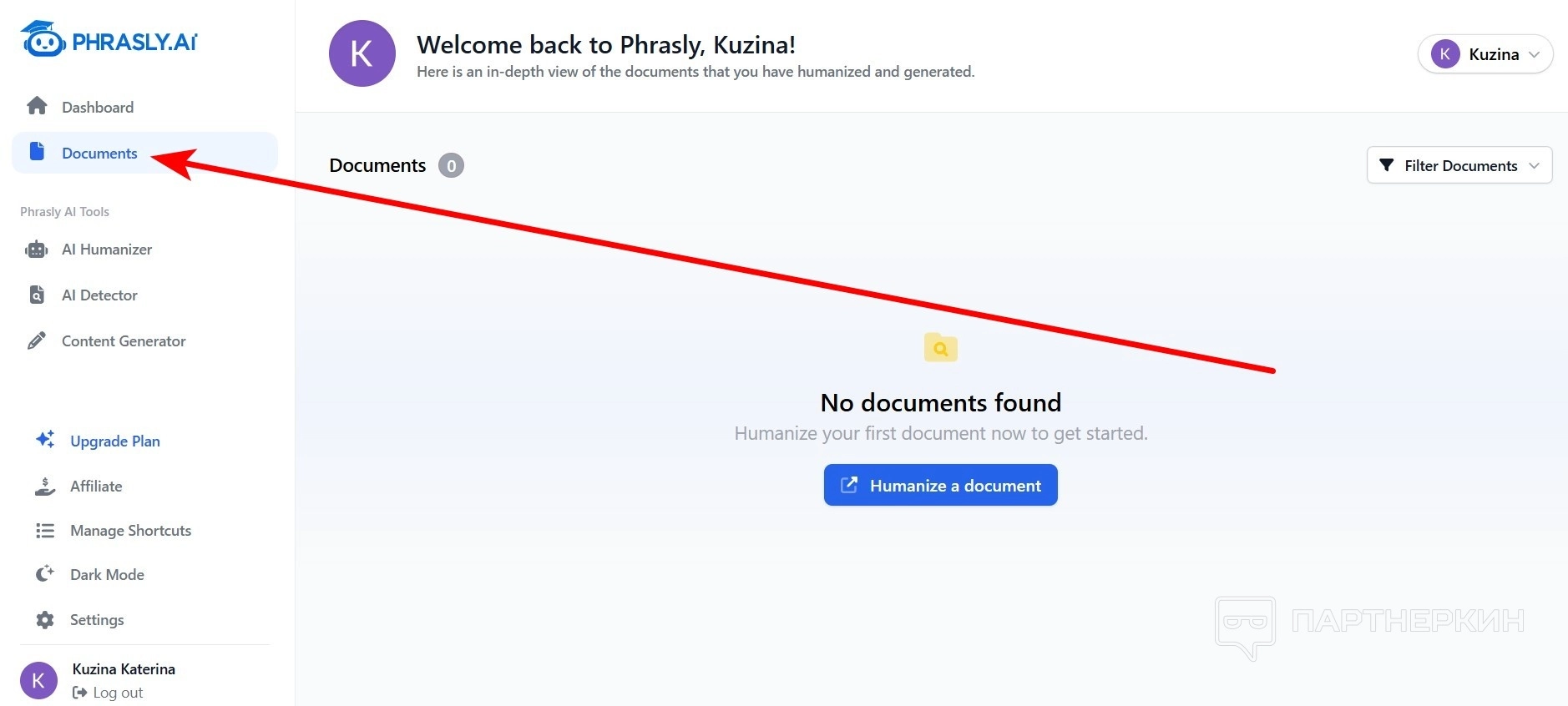Toggle Dark Mode

point(107,575)
